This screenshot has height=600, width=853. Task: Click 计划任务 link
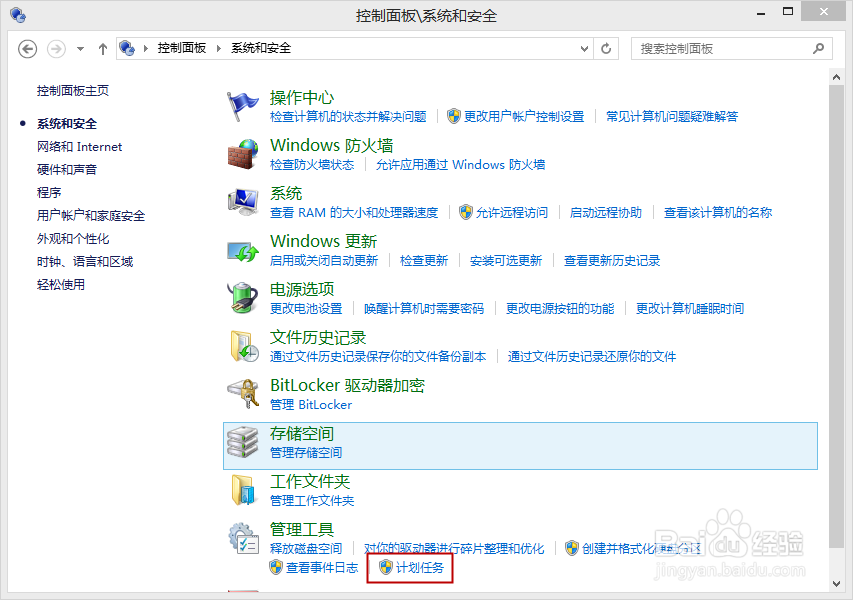tap(419, 568)
